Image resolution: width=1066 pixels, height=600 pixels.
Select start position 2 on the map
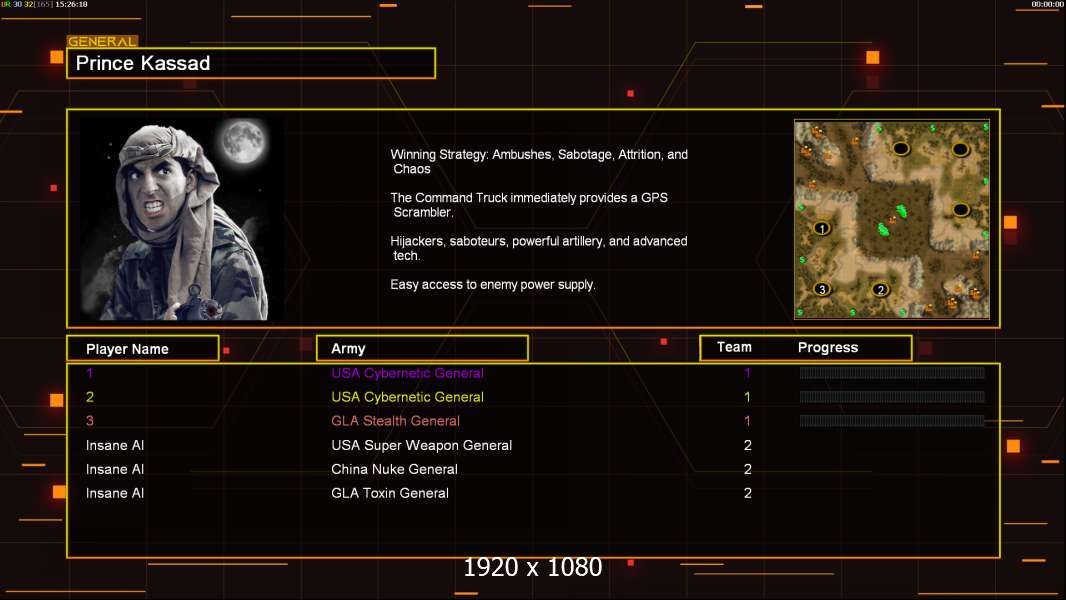tap(880, 289)
